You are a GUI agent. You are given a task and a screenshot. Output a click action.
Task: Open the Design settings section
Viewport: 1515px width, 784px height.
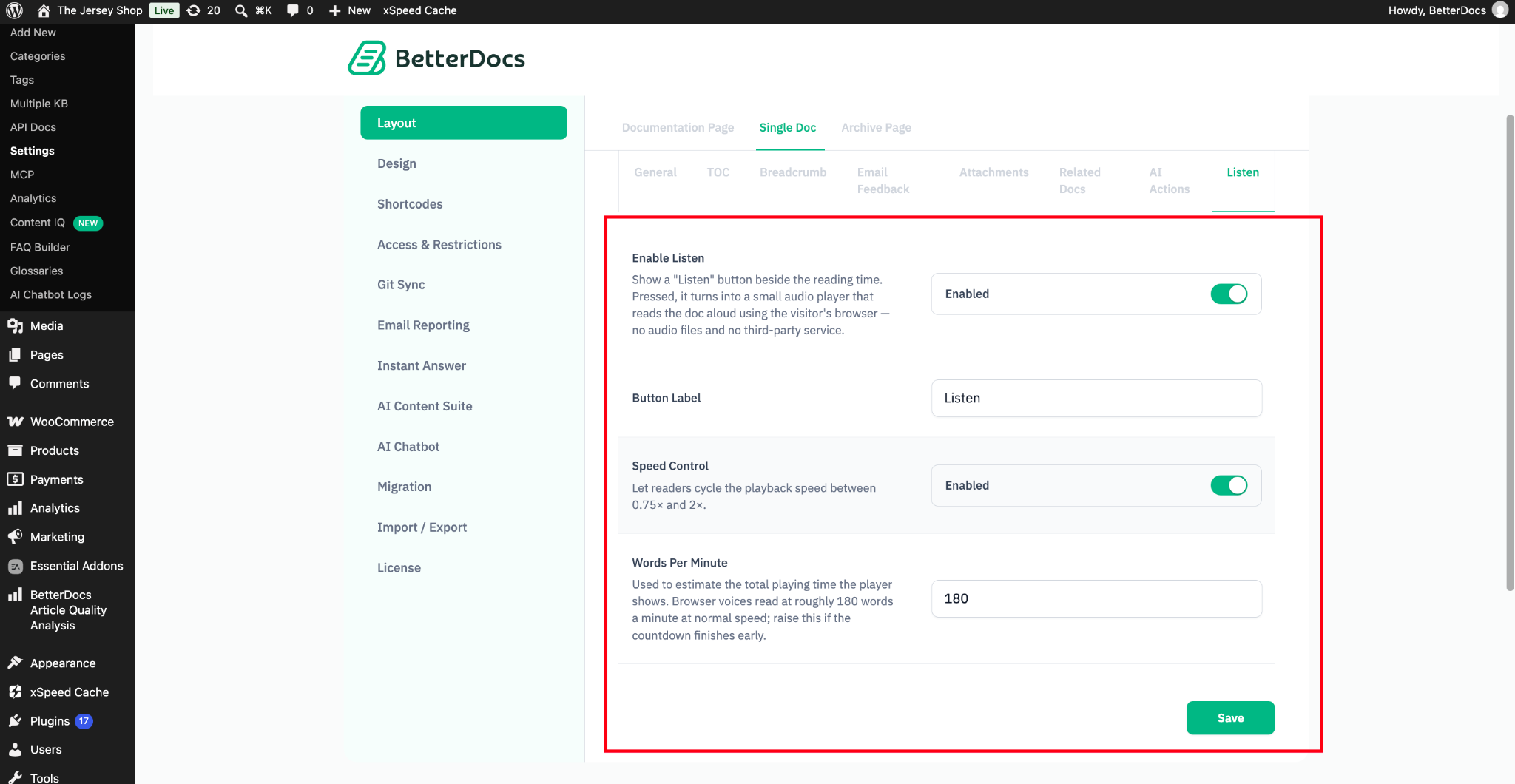click(397, 163)
